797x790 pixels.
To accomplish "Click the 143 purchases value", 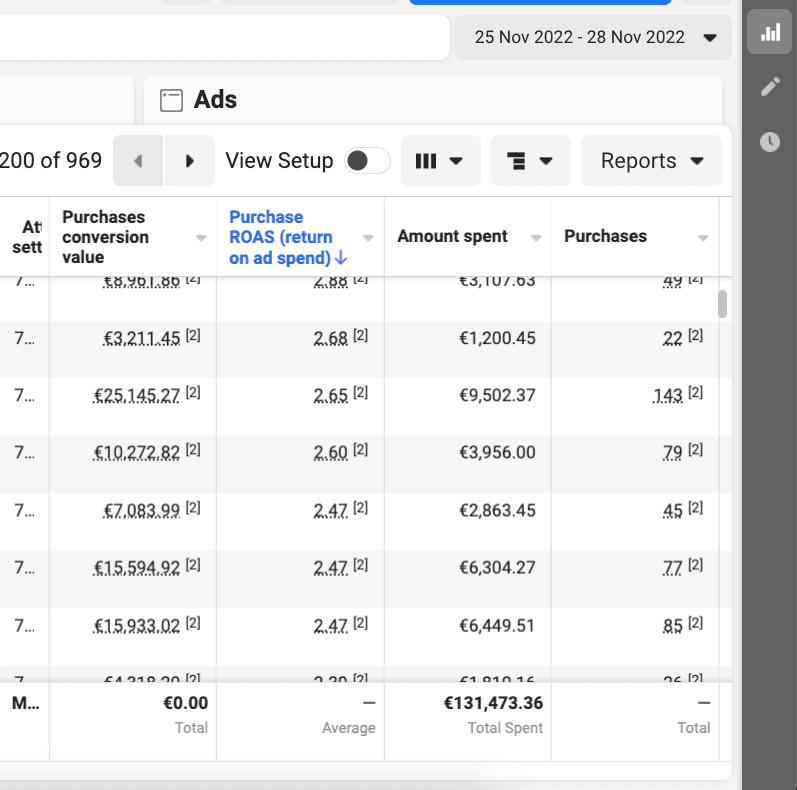I will pos(667,396).
